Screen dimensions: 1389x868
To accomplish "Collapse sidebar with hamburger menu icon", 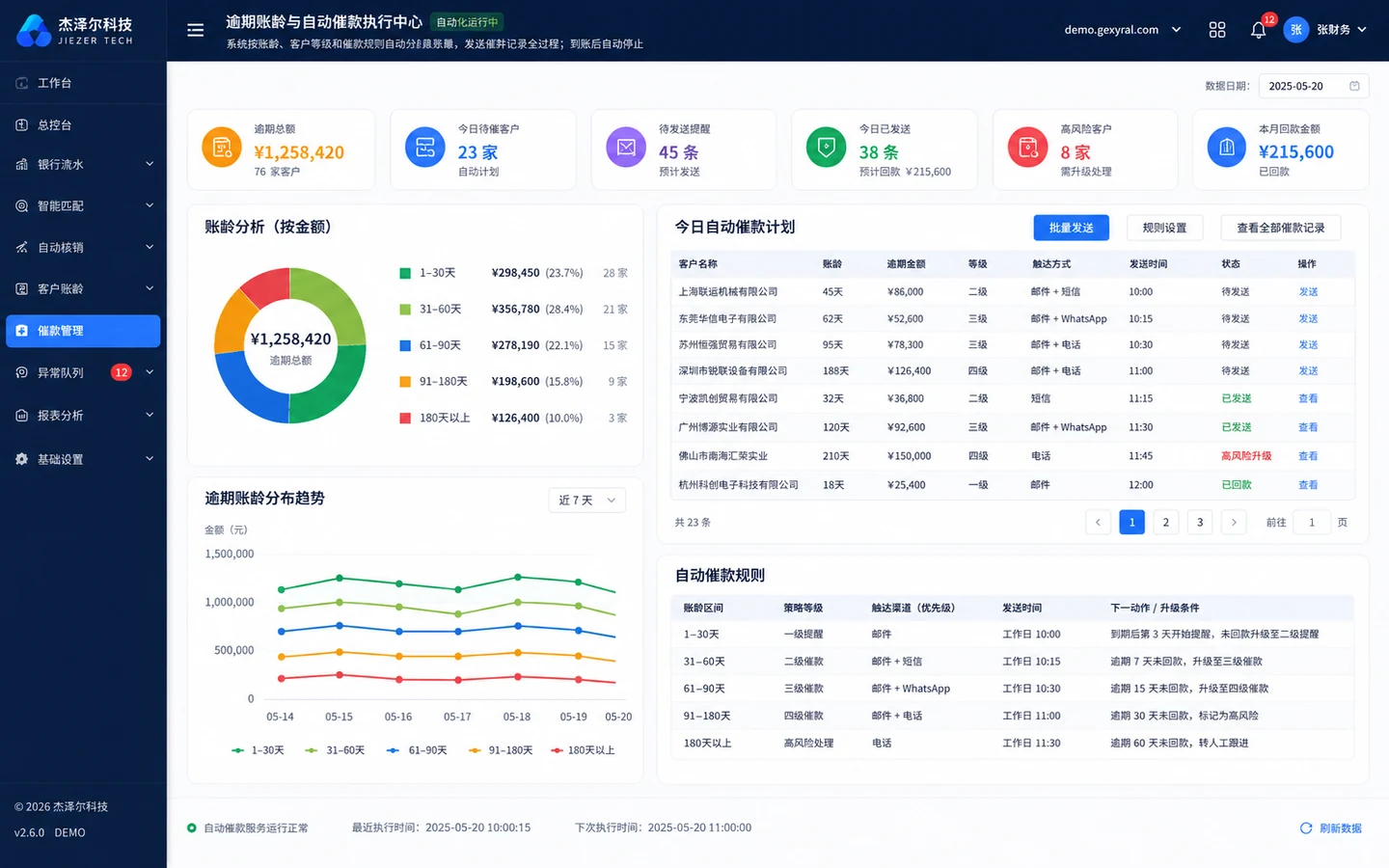I will [x=195, y=30].
